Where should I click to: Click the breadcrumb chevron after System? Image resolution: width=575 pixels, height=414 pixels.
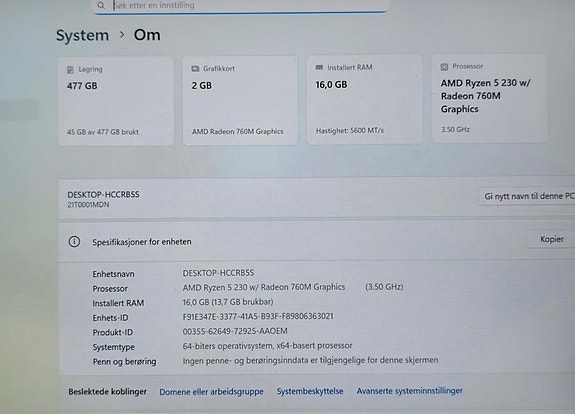(x=122, y=35)
